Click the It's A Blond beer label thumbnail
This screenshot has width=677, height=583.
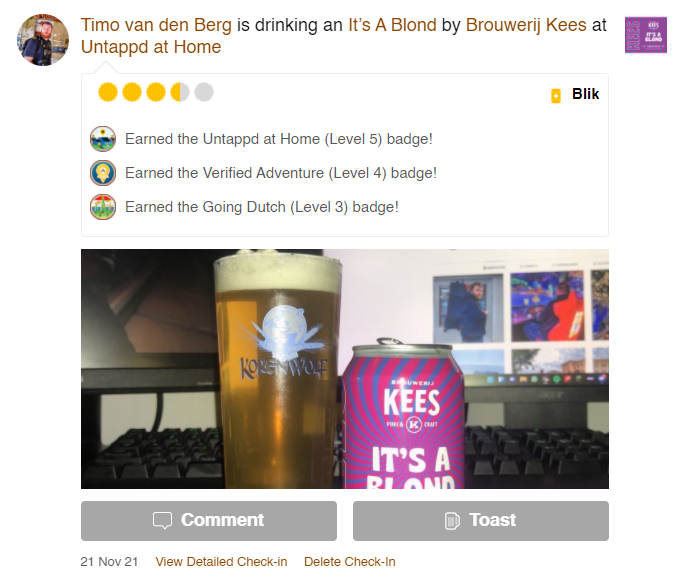coord(646,35)
